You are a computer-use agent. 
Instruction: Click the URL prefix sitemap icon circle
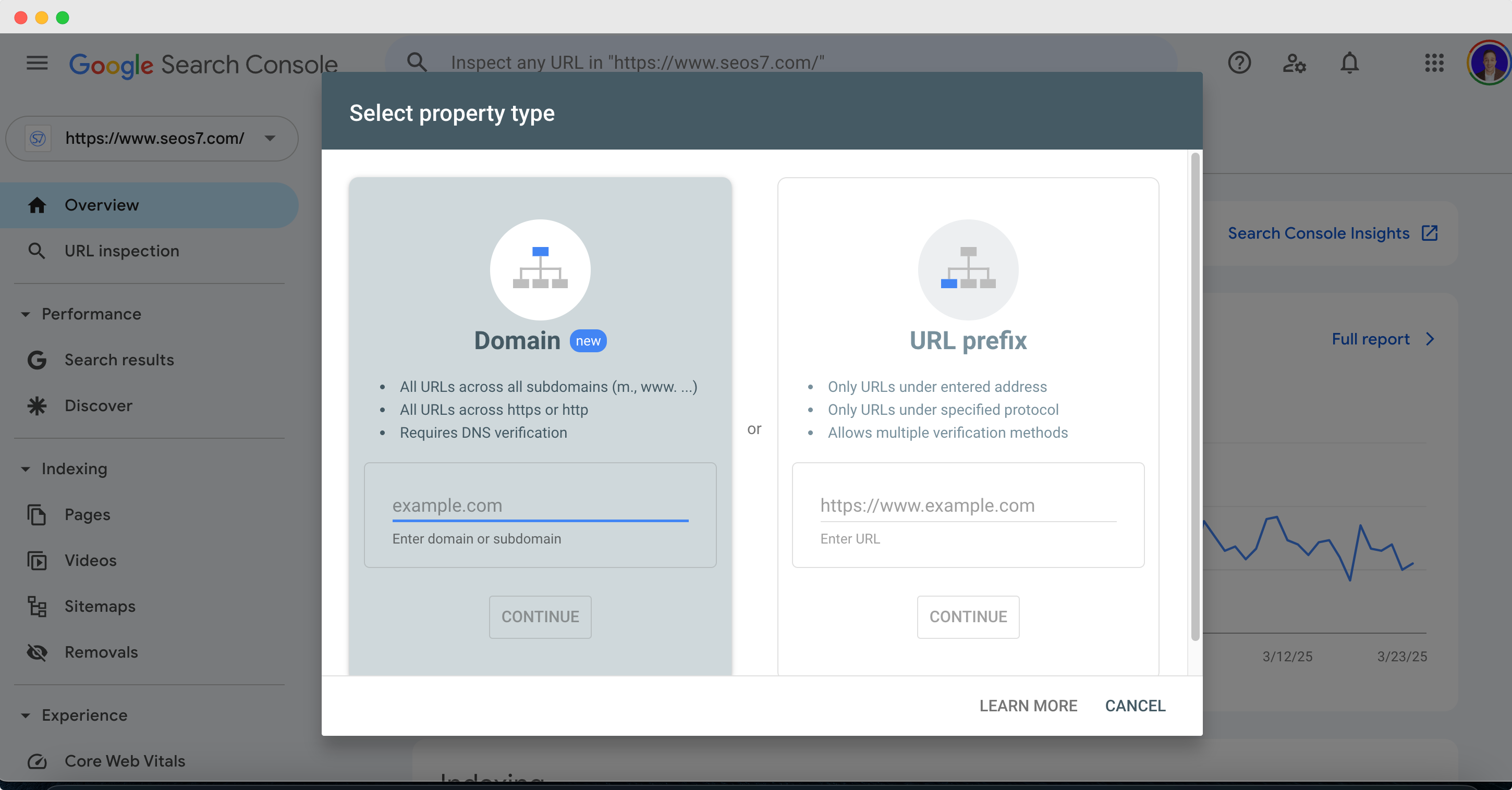968,270
